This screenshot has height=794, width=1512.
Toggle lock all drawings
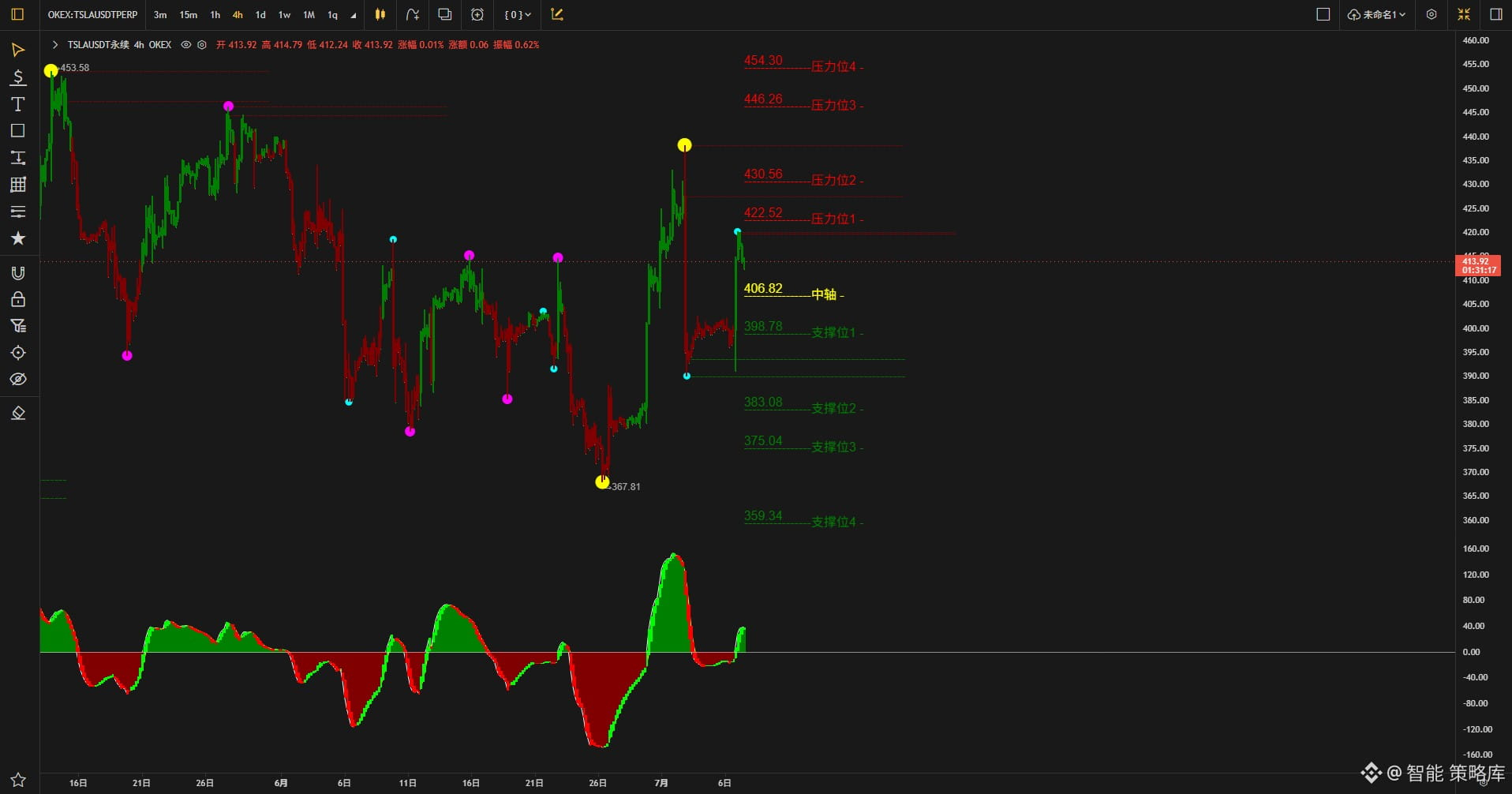(18, 299)
